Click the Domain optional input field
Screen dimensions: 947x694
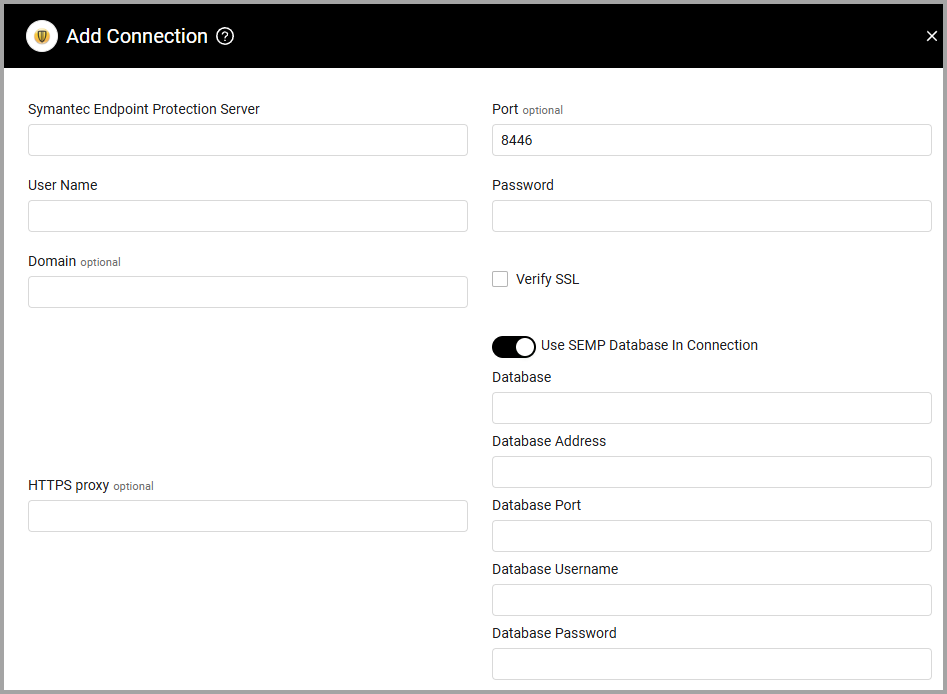coord(248,292)
